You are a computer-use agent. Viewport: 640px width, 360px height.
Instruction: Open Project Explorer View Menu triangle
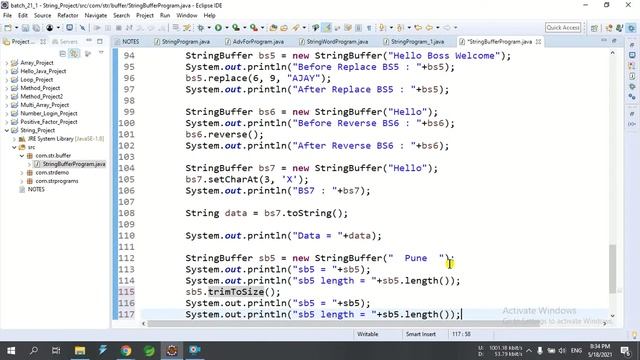click(x=101, y=53)
